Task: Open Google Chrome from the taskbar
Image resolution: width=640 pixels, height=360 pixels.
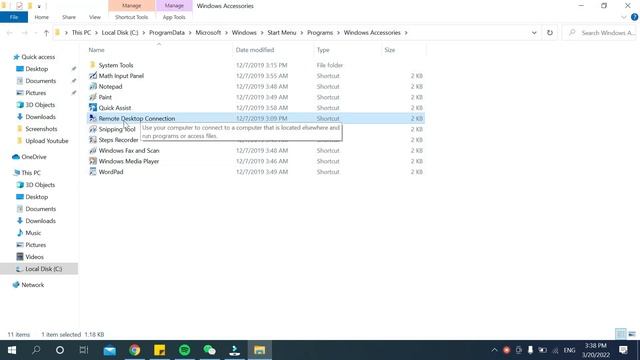Action: 135,350
